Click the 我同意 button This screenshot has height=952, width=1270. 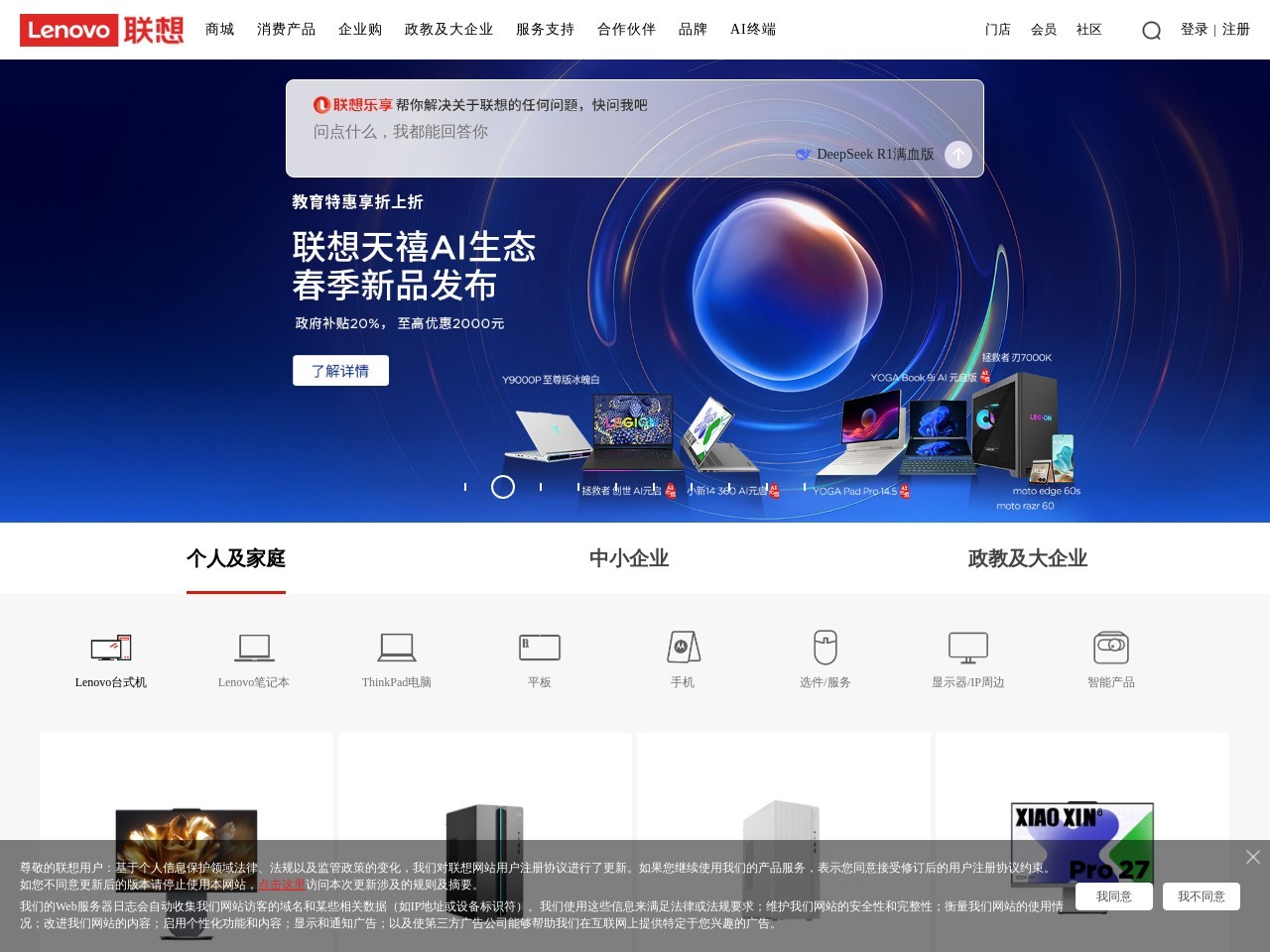click(x=1114, y=896)
